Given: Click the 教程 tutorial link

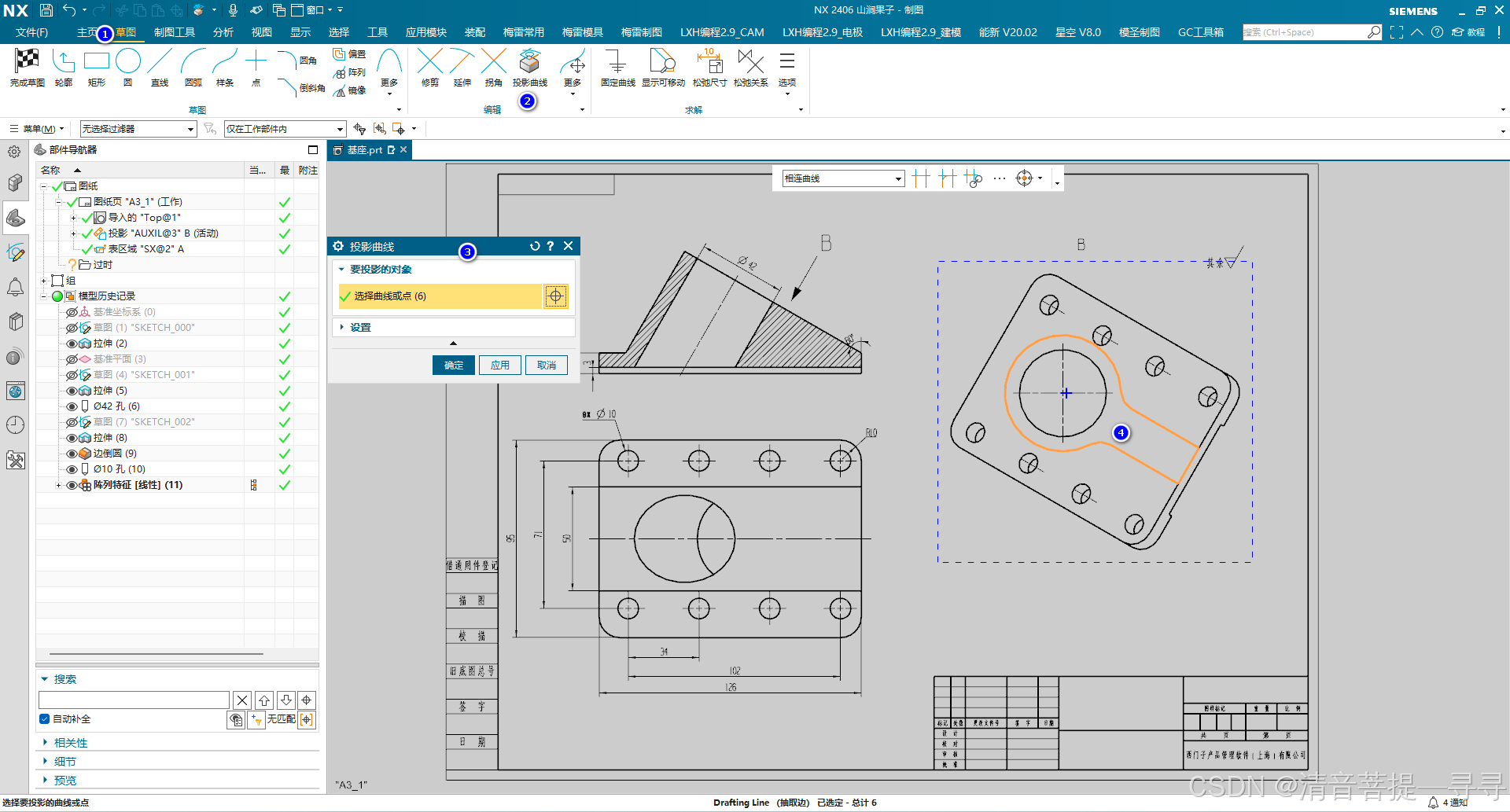Looking at the screenshot, I should point(1468,32).
